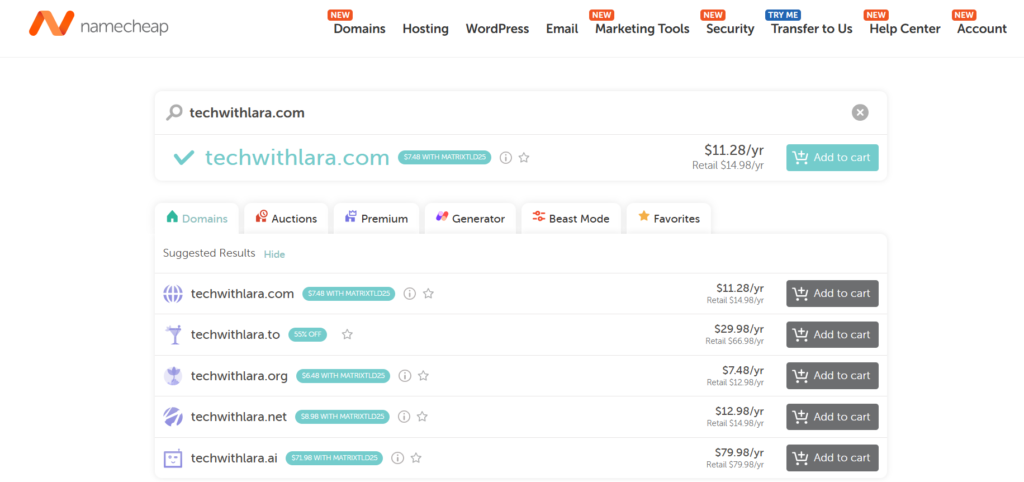
Task: Click the Namecheap logo
Action: pyautogui.click(x=99, y=23)
